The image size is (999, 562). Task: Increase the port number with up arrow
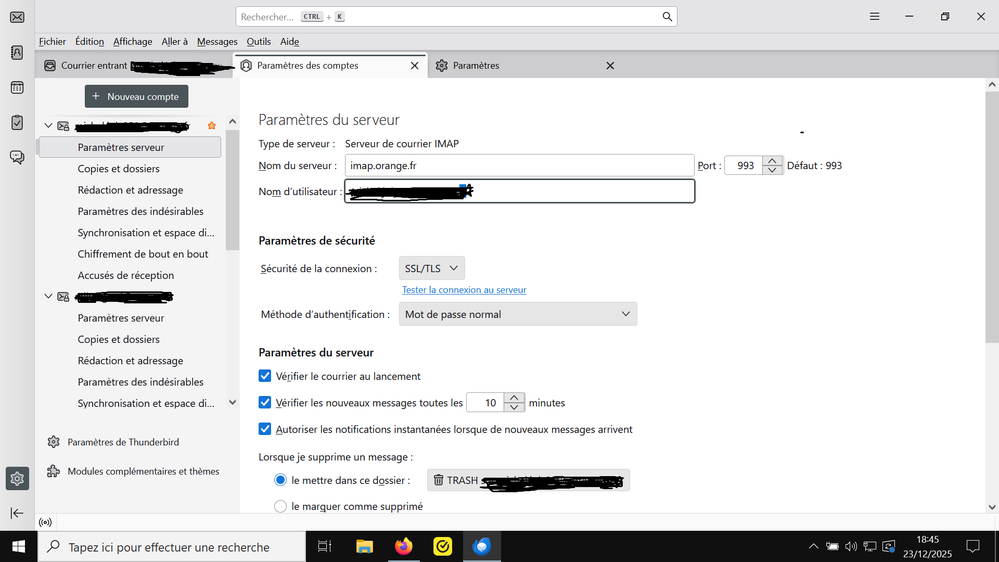coord(772,161)
